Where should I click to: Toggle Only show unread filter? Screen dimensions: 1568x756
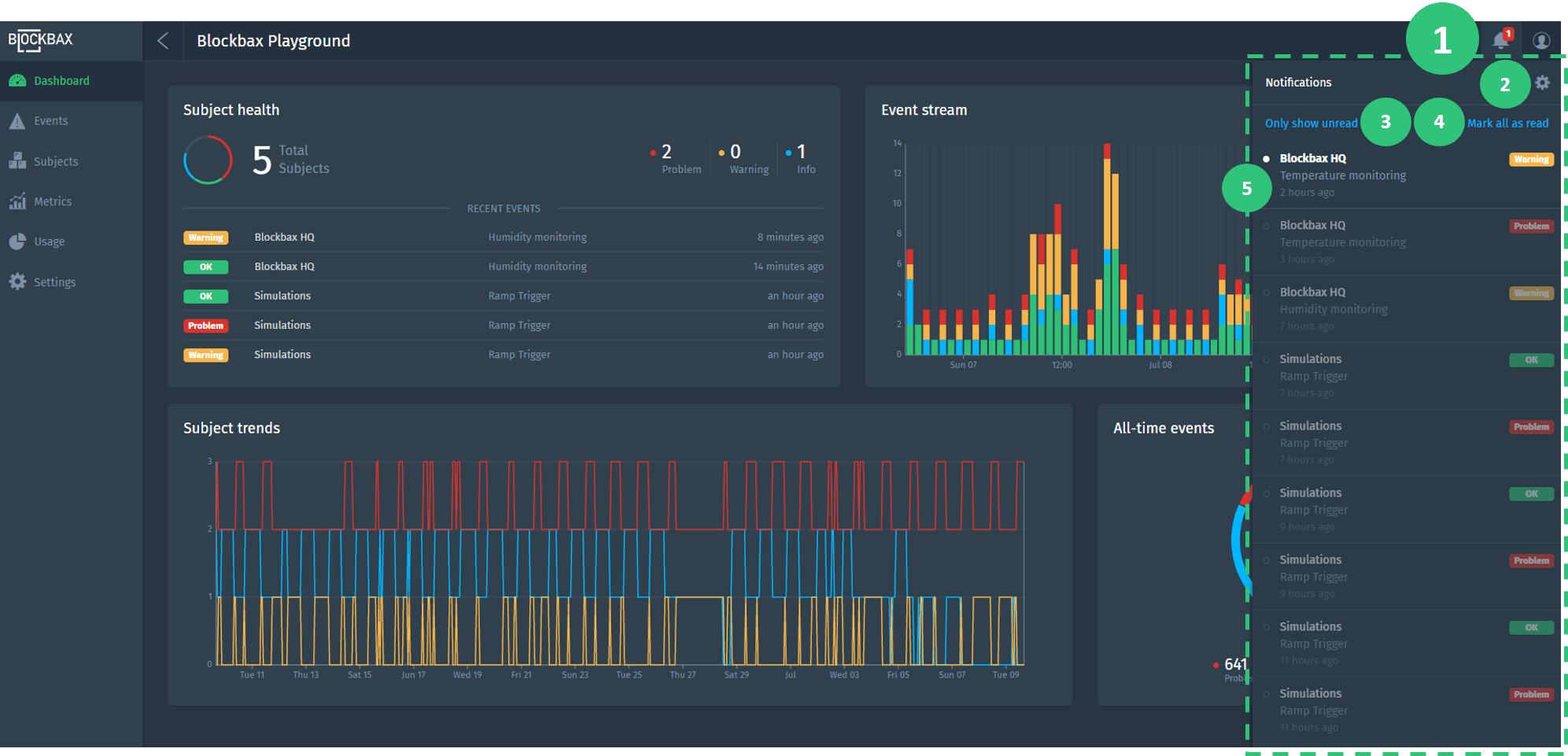[x=1311, y=124]
